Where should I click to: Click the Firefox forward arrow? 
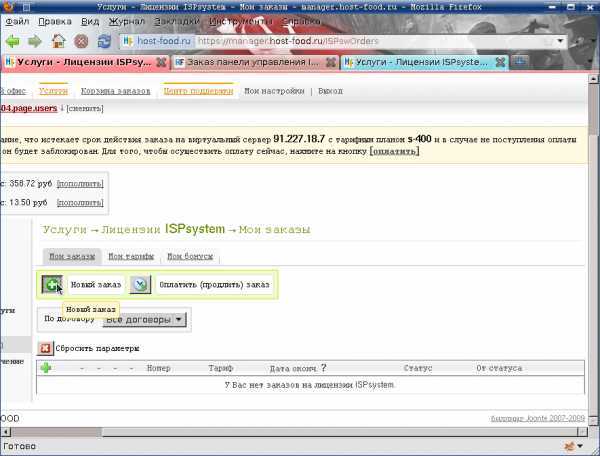pos(36,41)
